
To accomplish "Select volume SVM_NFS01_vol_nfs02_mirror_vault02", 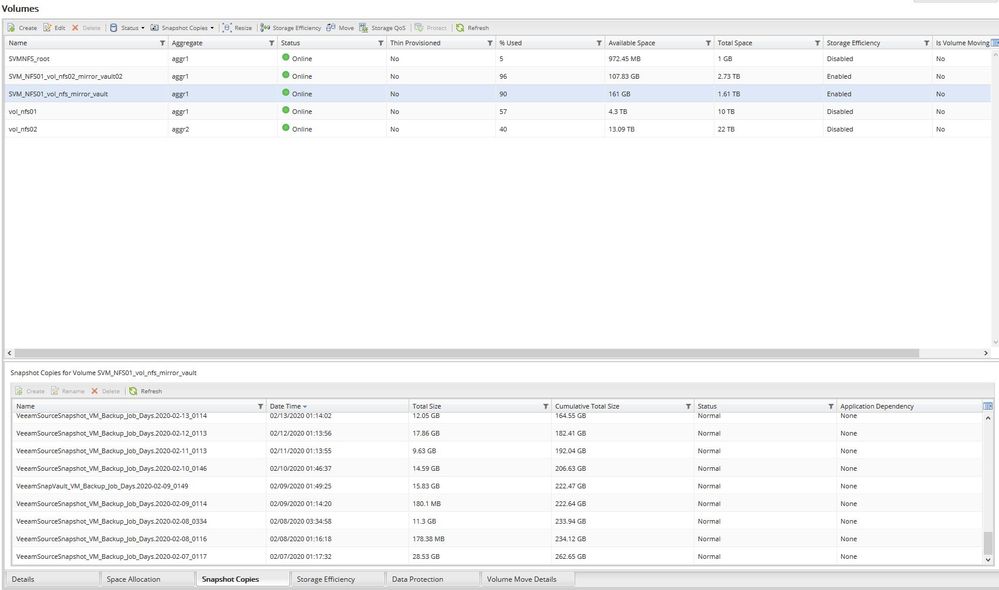I will point(497,76).
